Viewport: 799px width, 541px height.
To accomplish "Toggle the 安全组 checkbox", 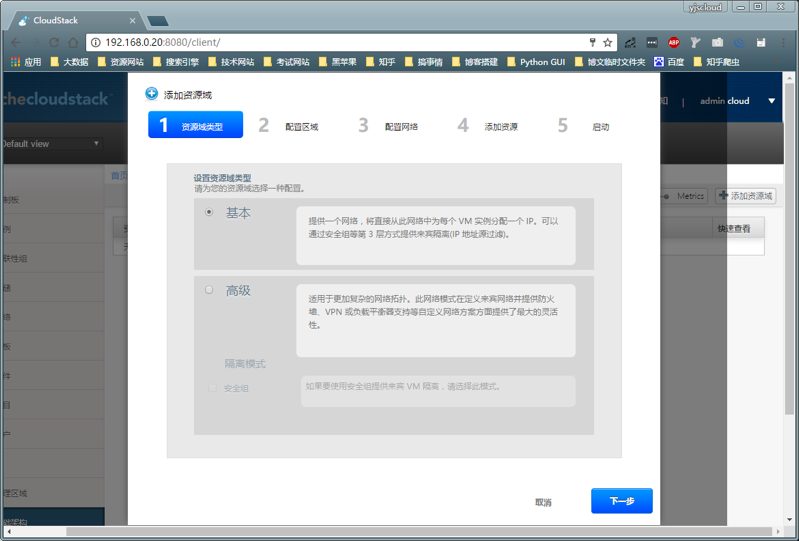I will point(211,388).
